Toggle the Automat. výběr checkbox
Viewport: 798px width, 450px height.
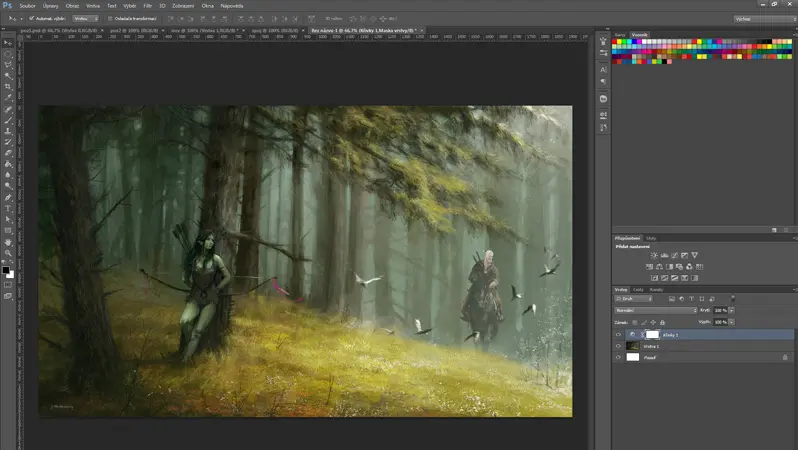[32, 18]
